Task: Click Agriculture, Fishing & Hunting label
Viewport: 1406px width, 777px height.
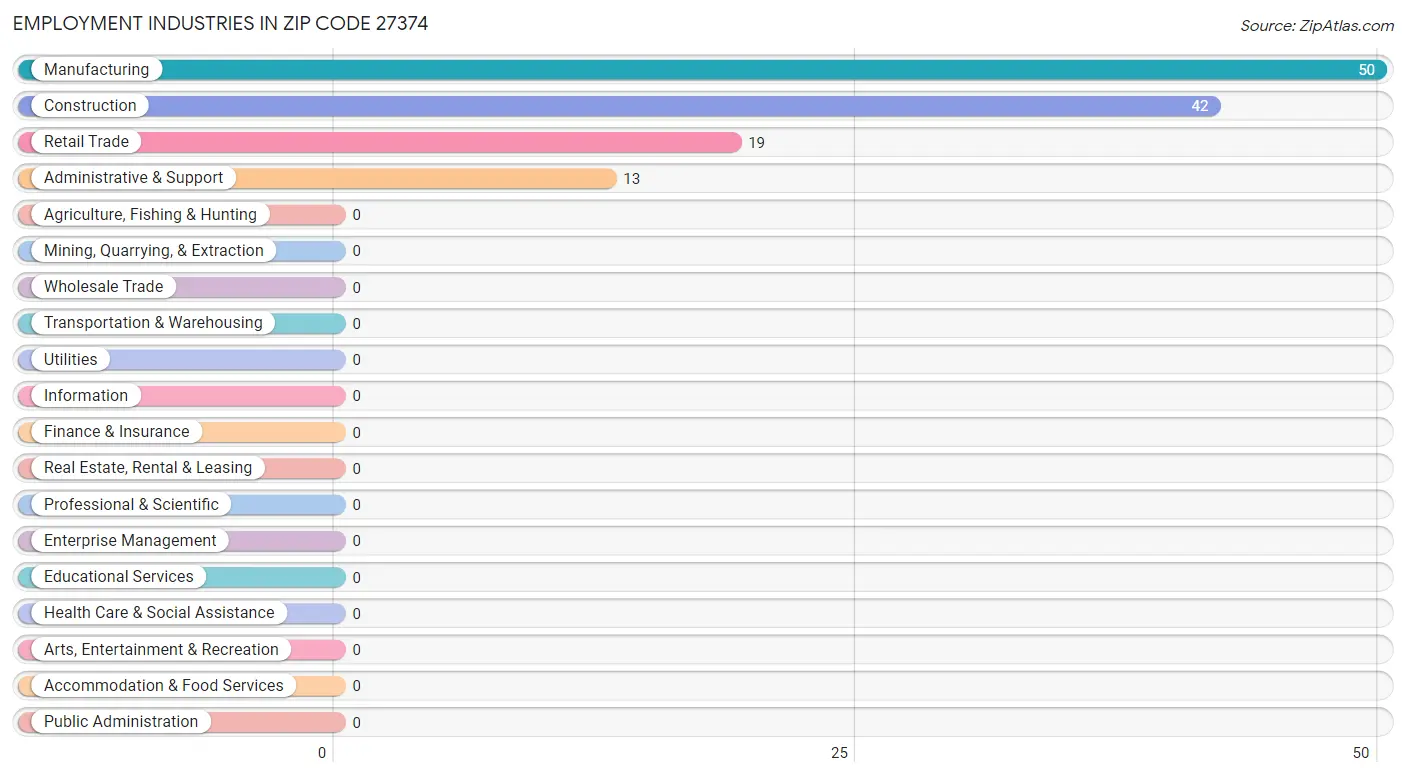Action: [x=150, y=214]
